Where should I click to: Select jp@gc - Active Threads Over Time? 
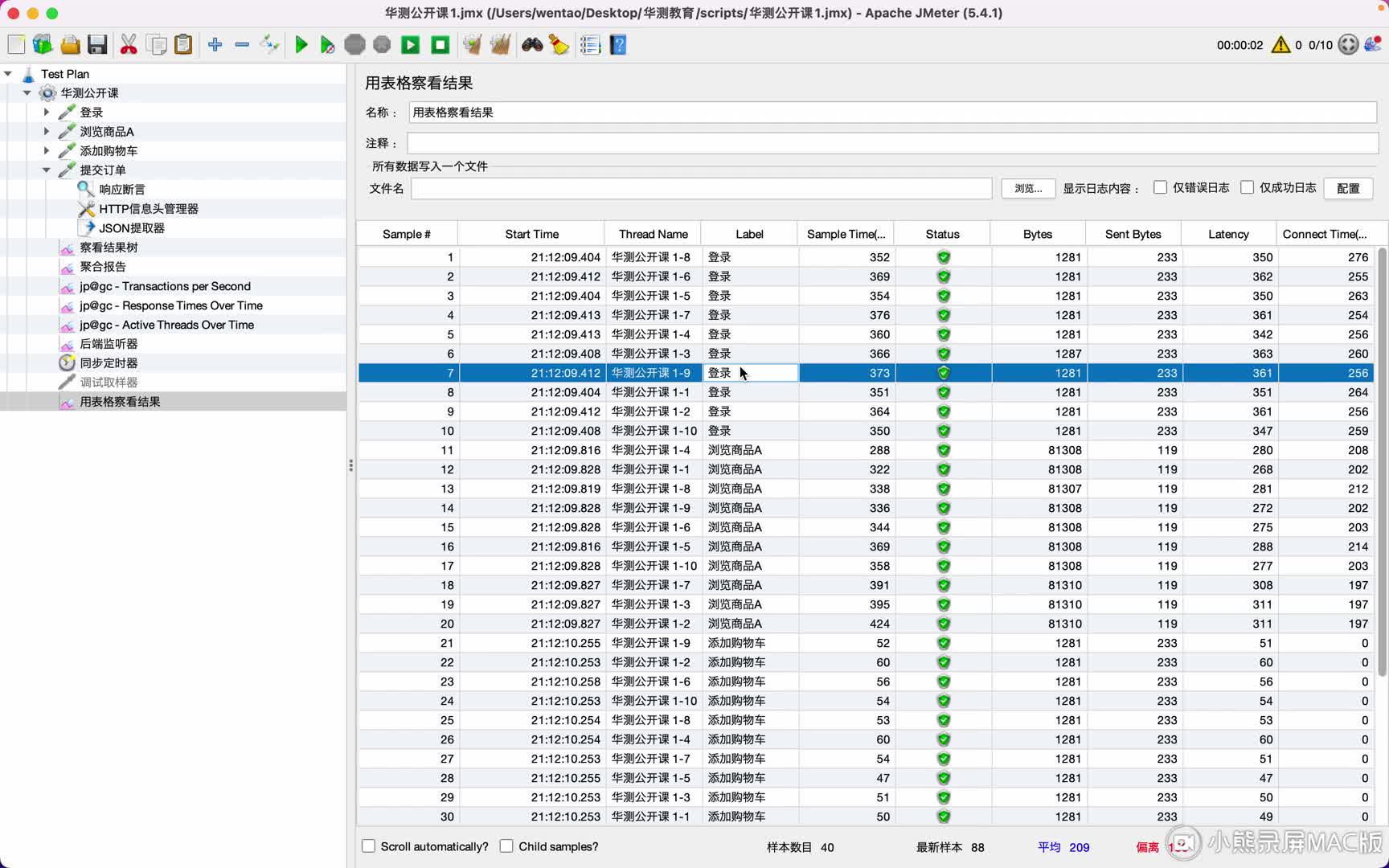tap(166, 325)
